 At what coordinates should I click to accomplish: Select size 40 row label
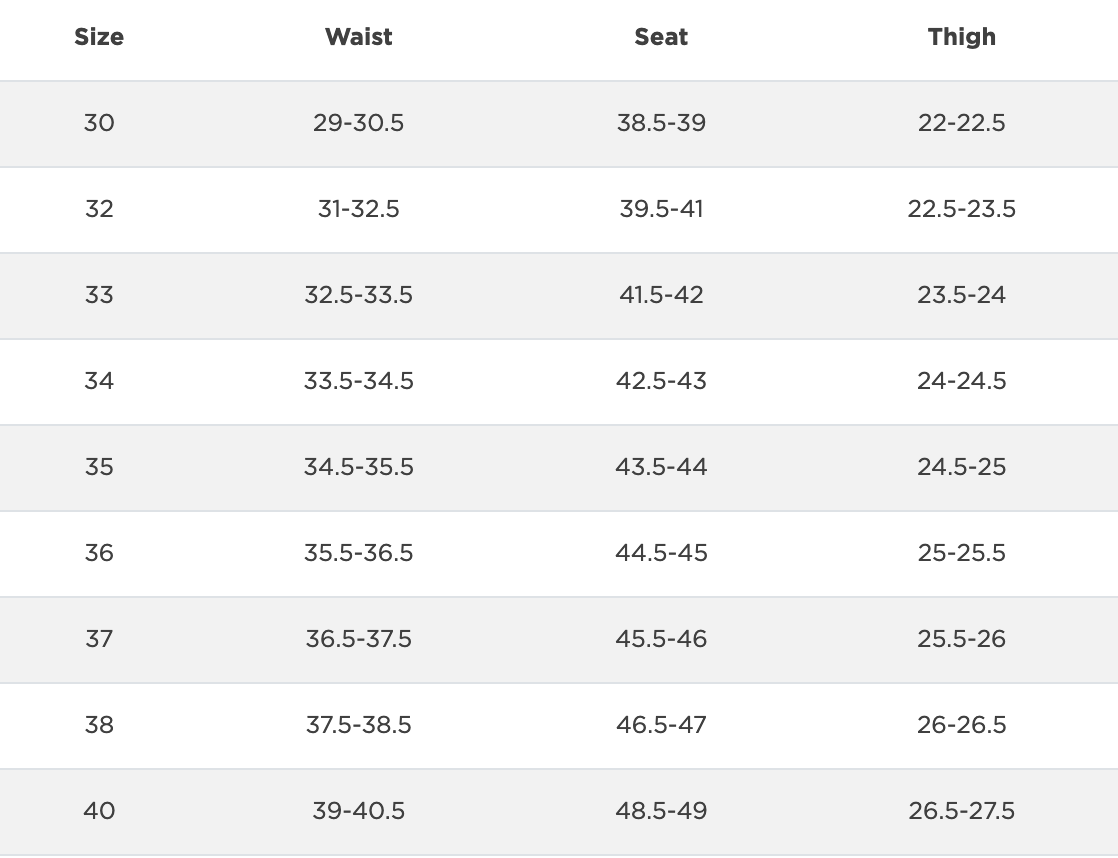[99, 811]
